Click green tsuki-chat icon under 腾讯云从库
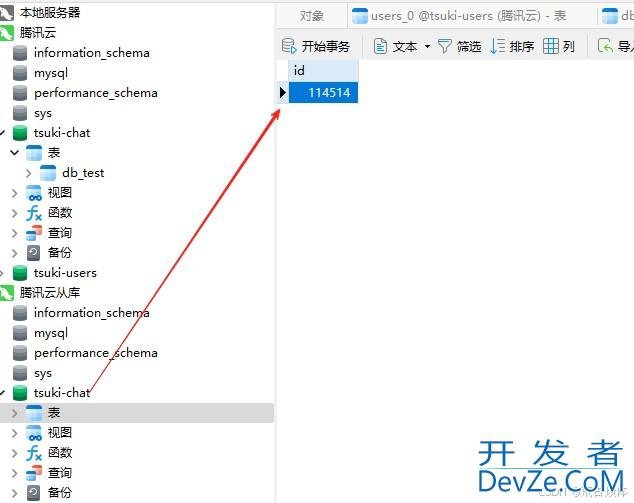634x503 pixels. 20,393
